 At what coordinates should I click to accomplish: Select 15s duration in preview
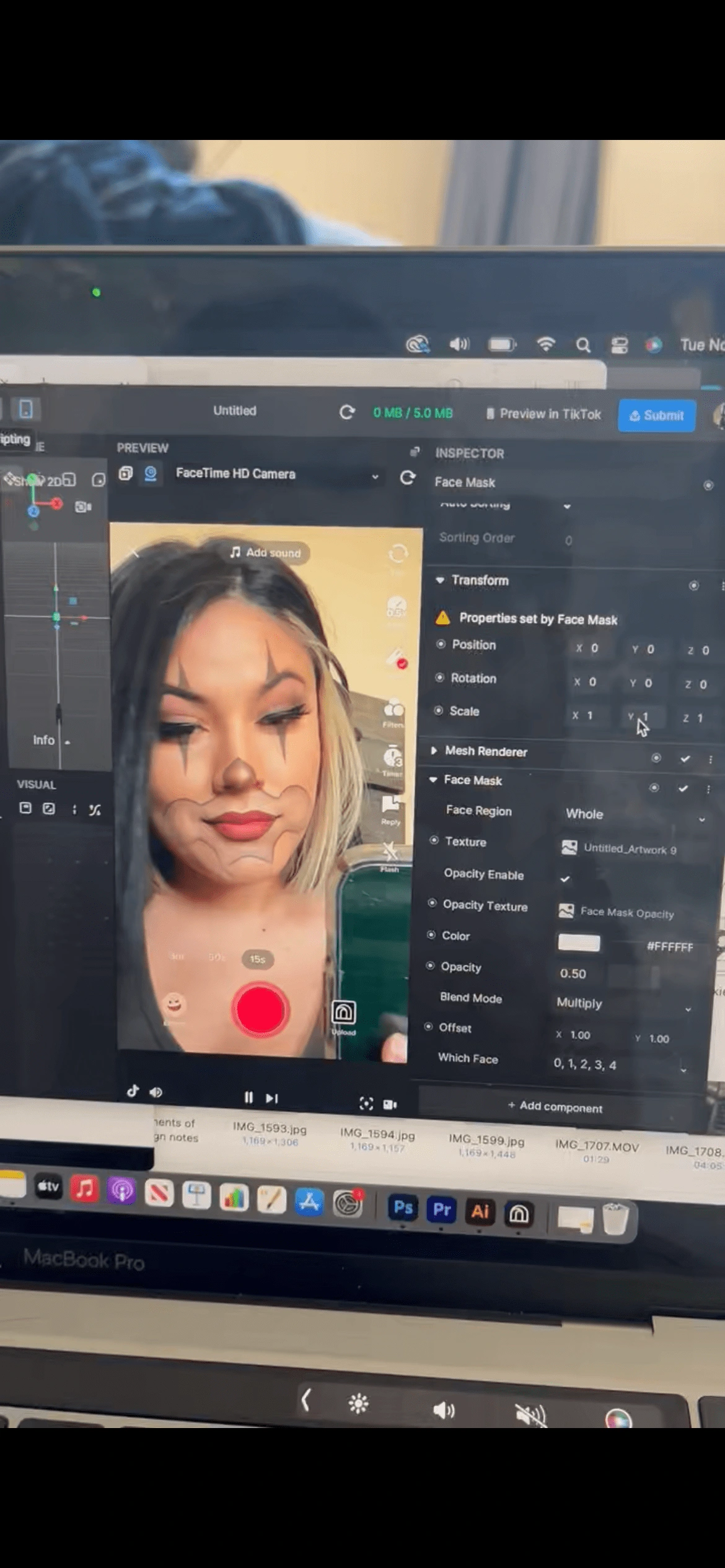[258, 959]
